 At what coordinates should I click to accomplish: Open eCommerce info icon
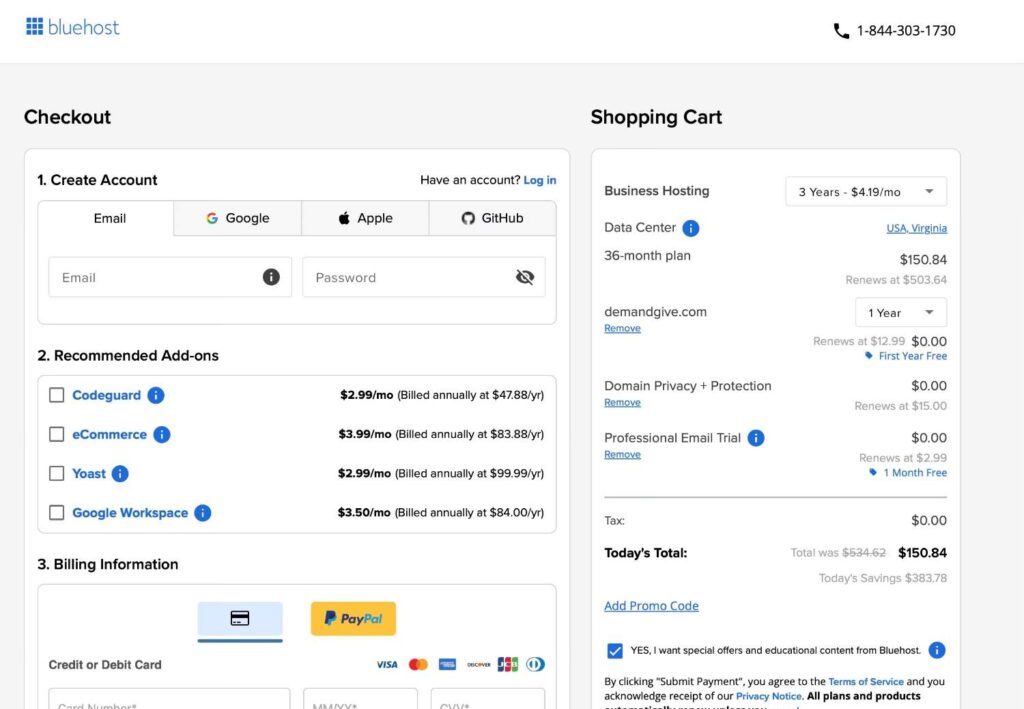pyautogui.click(x=161, y=434)
